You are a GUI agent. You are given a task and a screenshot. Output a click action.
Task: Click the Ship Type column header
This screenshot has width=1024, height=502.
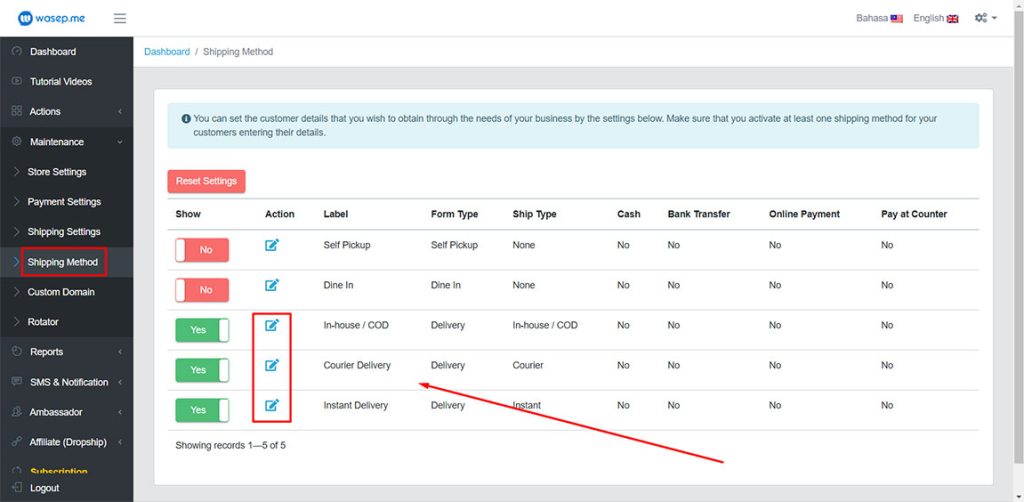535,214
